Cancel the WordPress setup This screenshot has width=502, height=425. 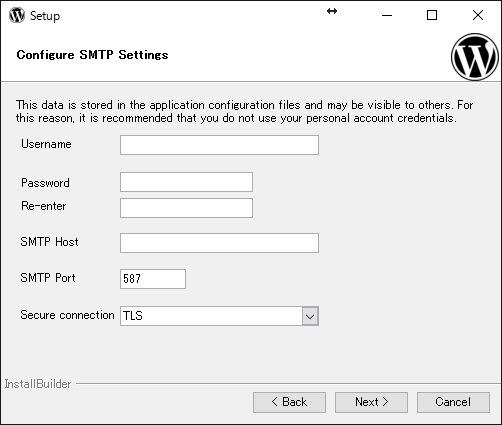(x=453, y=402)
